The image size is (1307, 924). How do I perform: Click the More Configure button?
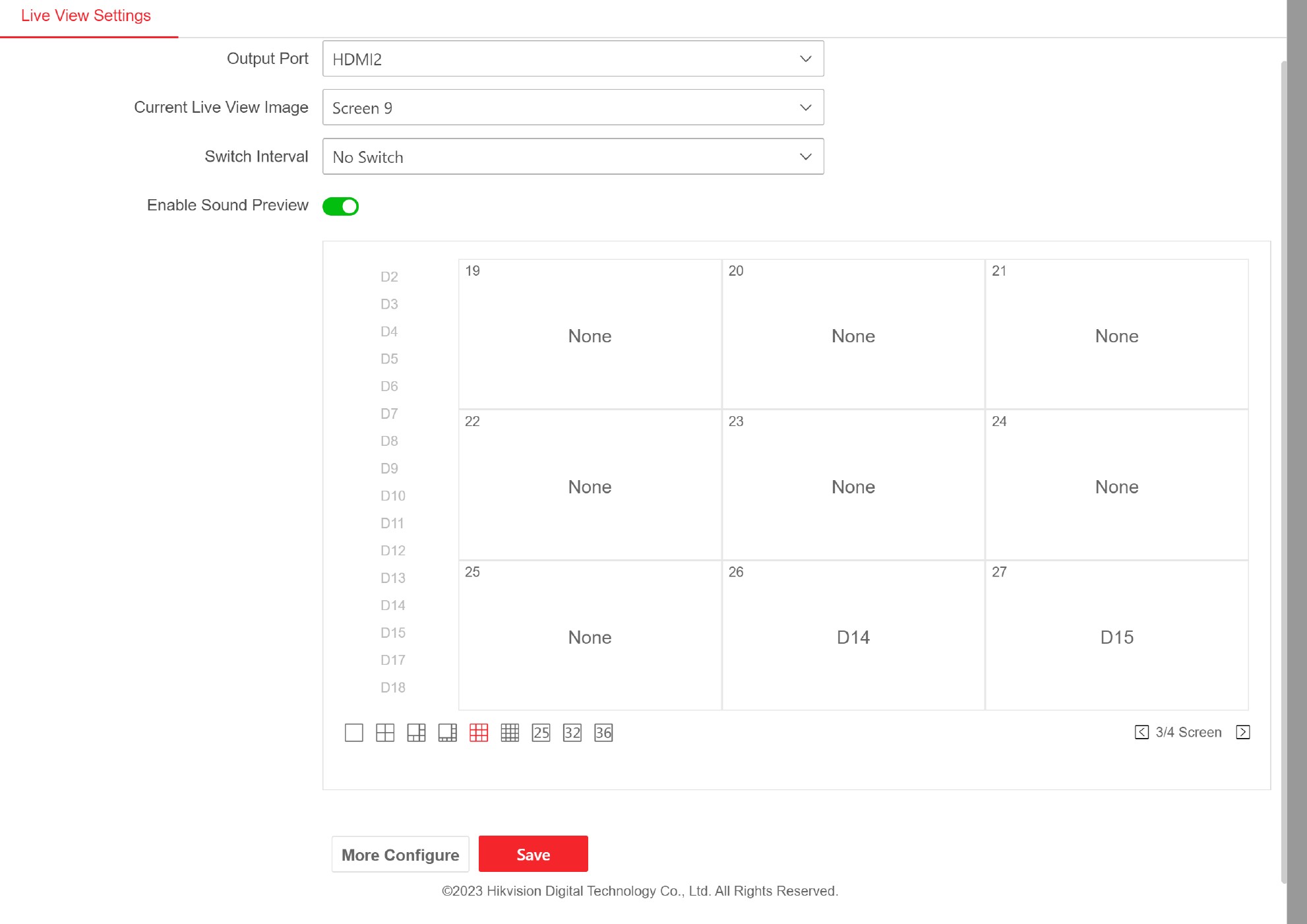400,855
